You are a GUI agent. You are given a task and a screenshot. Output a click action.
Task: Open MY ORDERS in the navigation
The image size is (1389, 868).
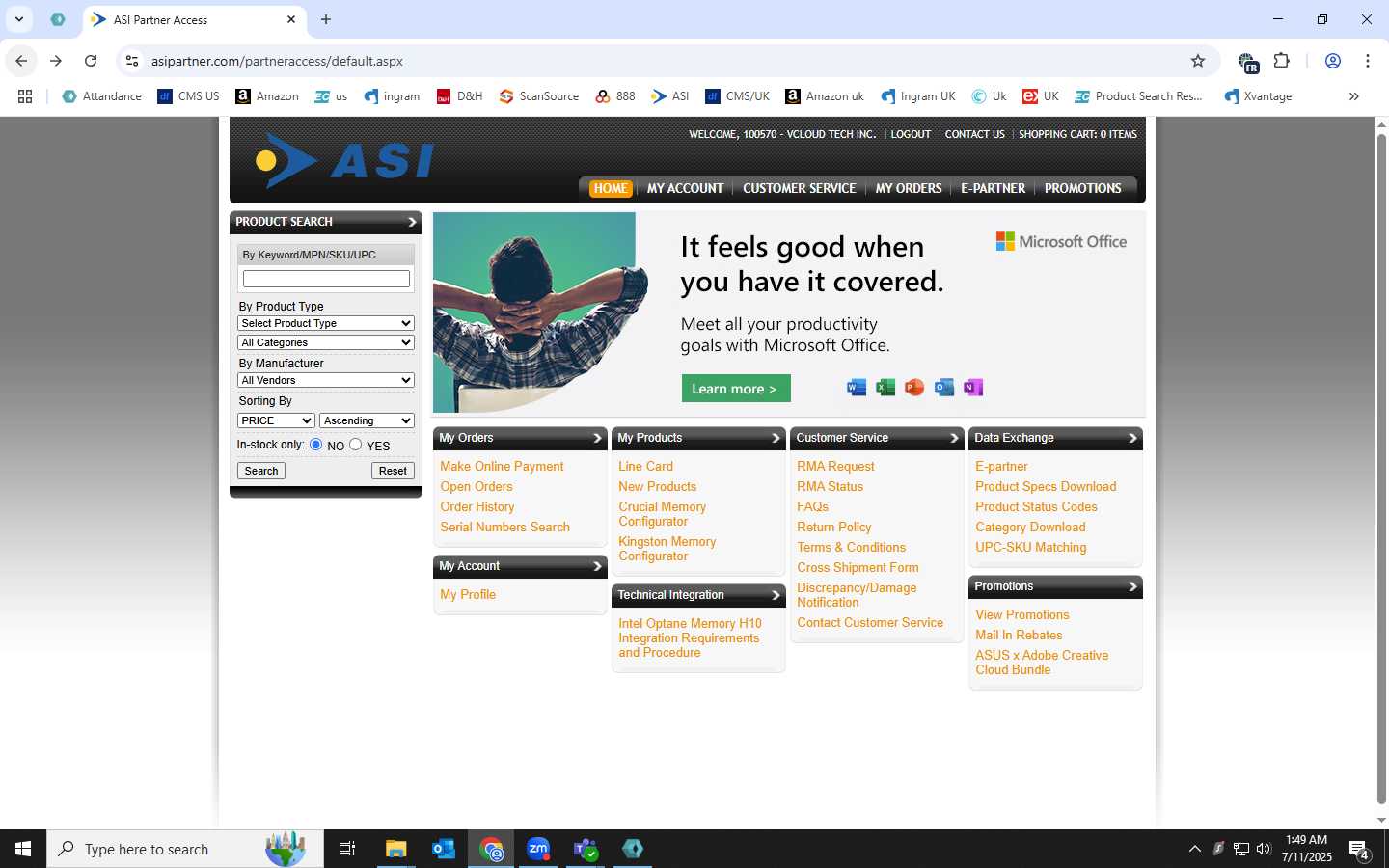(x=909, y=188)
